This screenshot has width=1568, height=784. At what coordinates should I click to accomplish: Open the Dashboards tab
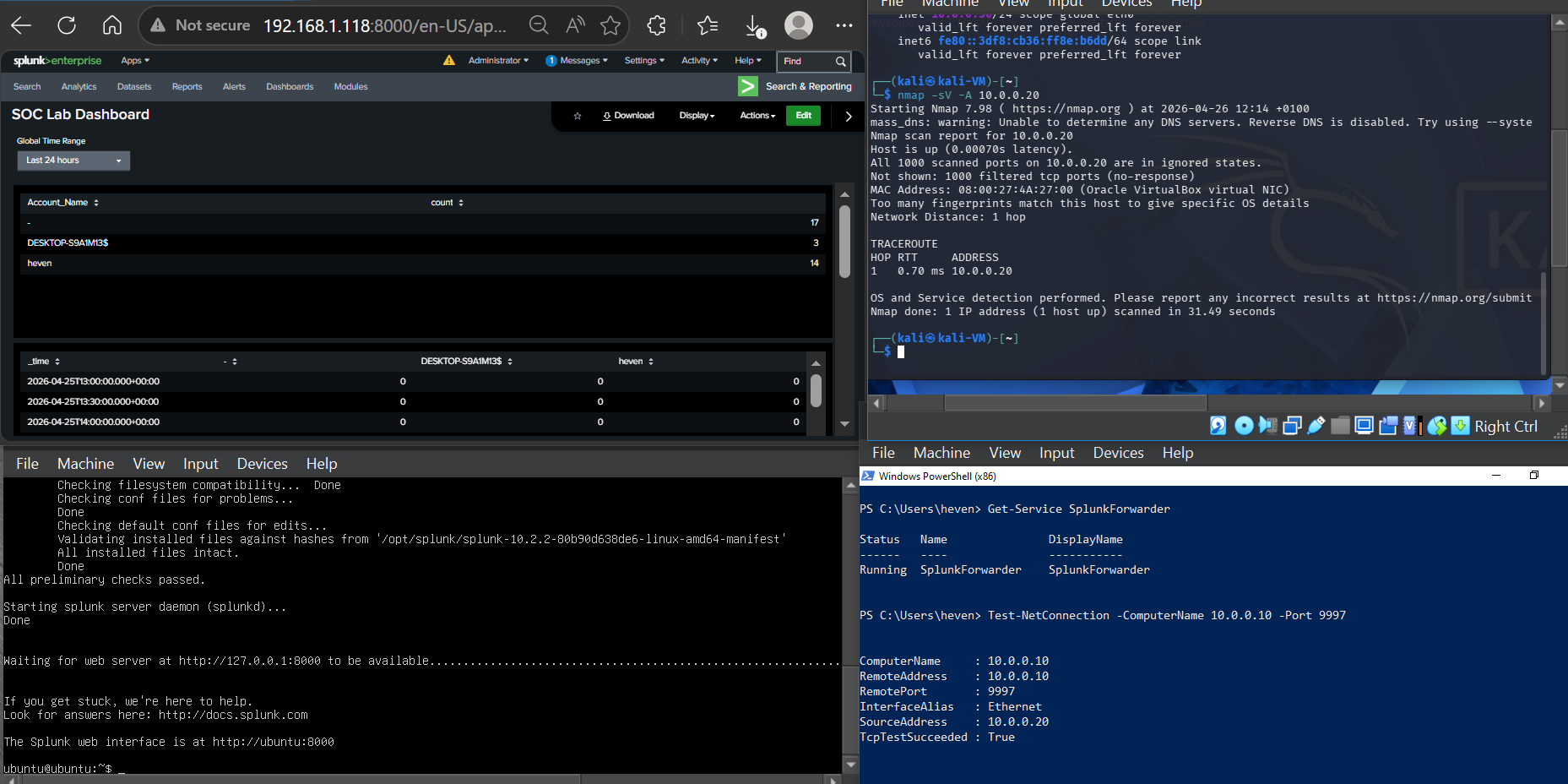[x=290, y=87]
